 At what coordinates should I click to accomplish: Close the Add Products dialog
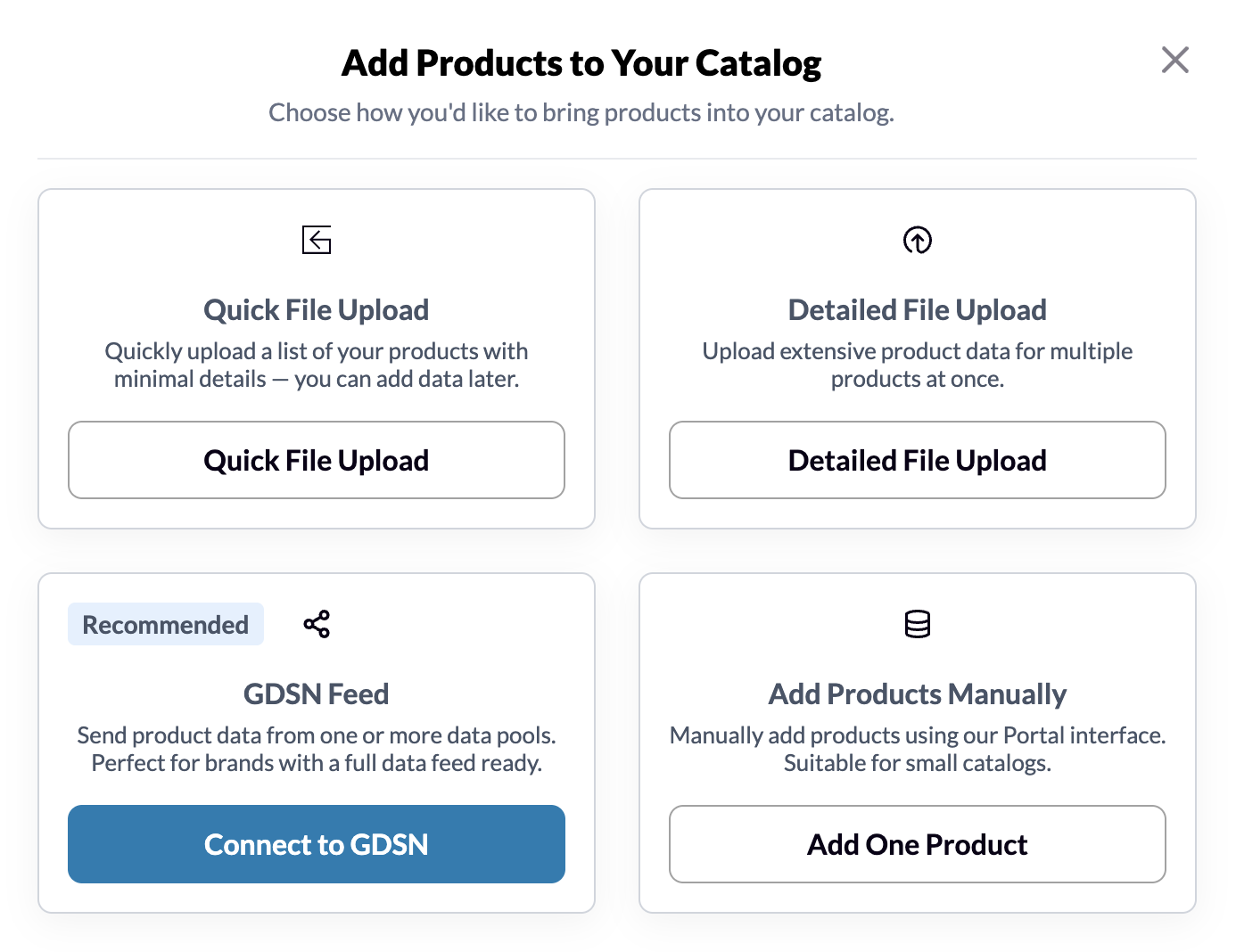click(1175, 61)
